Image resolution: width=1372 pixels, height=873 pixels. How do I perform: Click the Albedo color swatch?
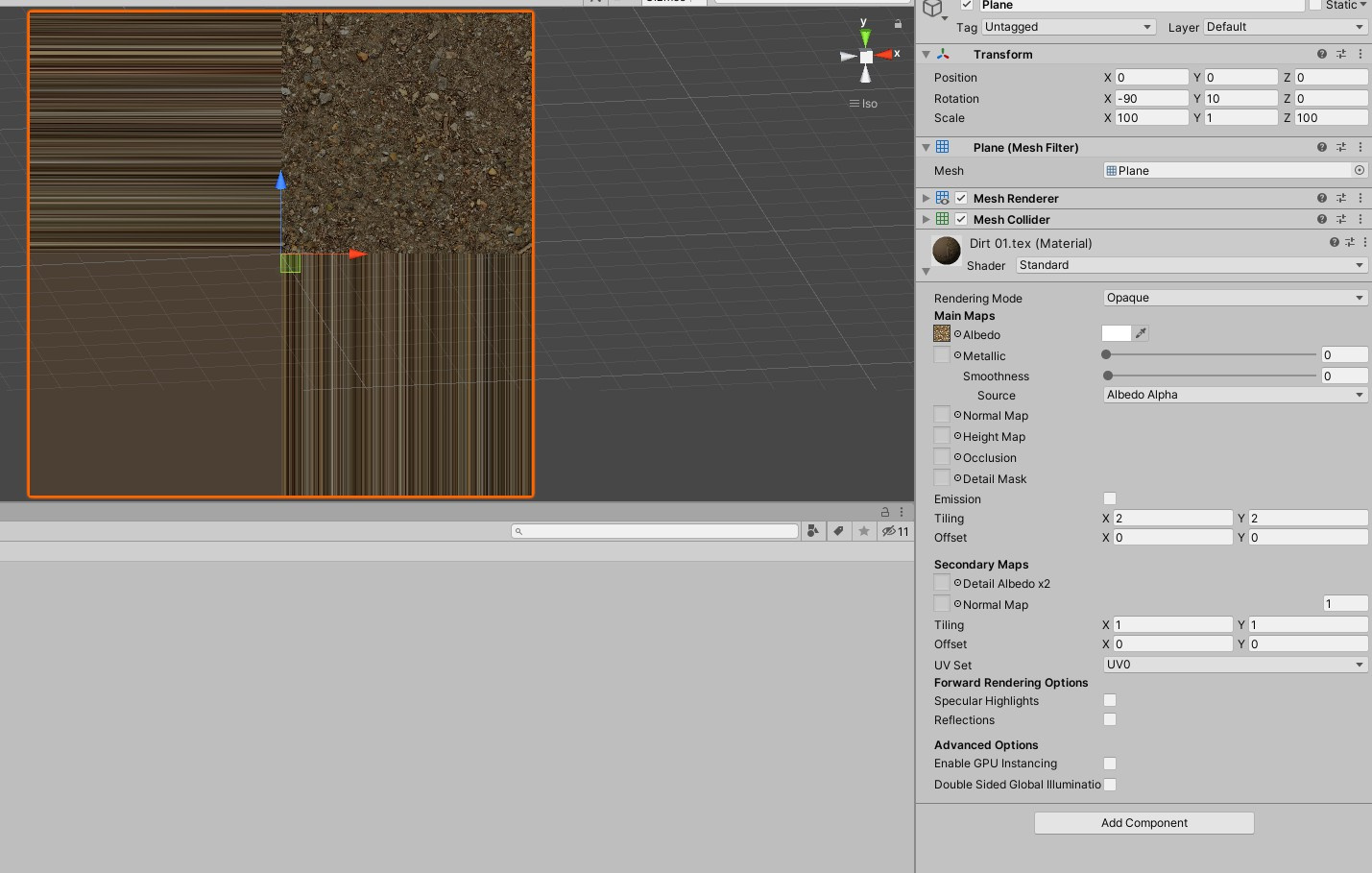coord(1117,334)
